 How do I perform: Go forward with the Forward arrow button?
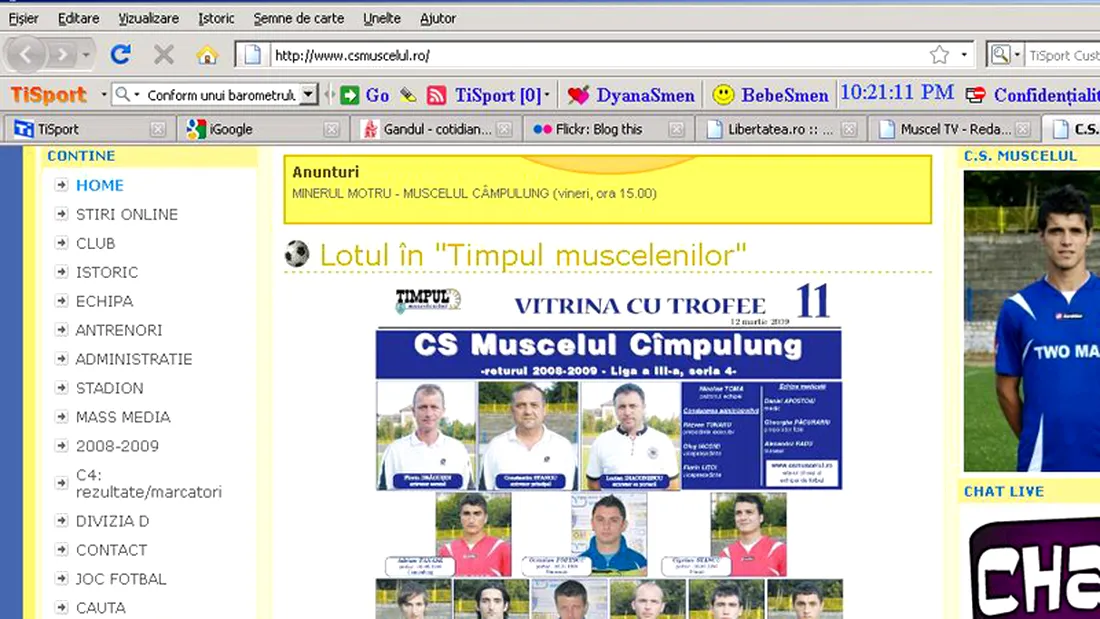[x=62, y=54]
